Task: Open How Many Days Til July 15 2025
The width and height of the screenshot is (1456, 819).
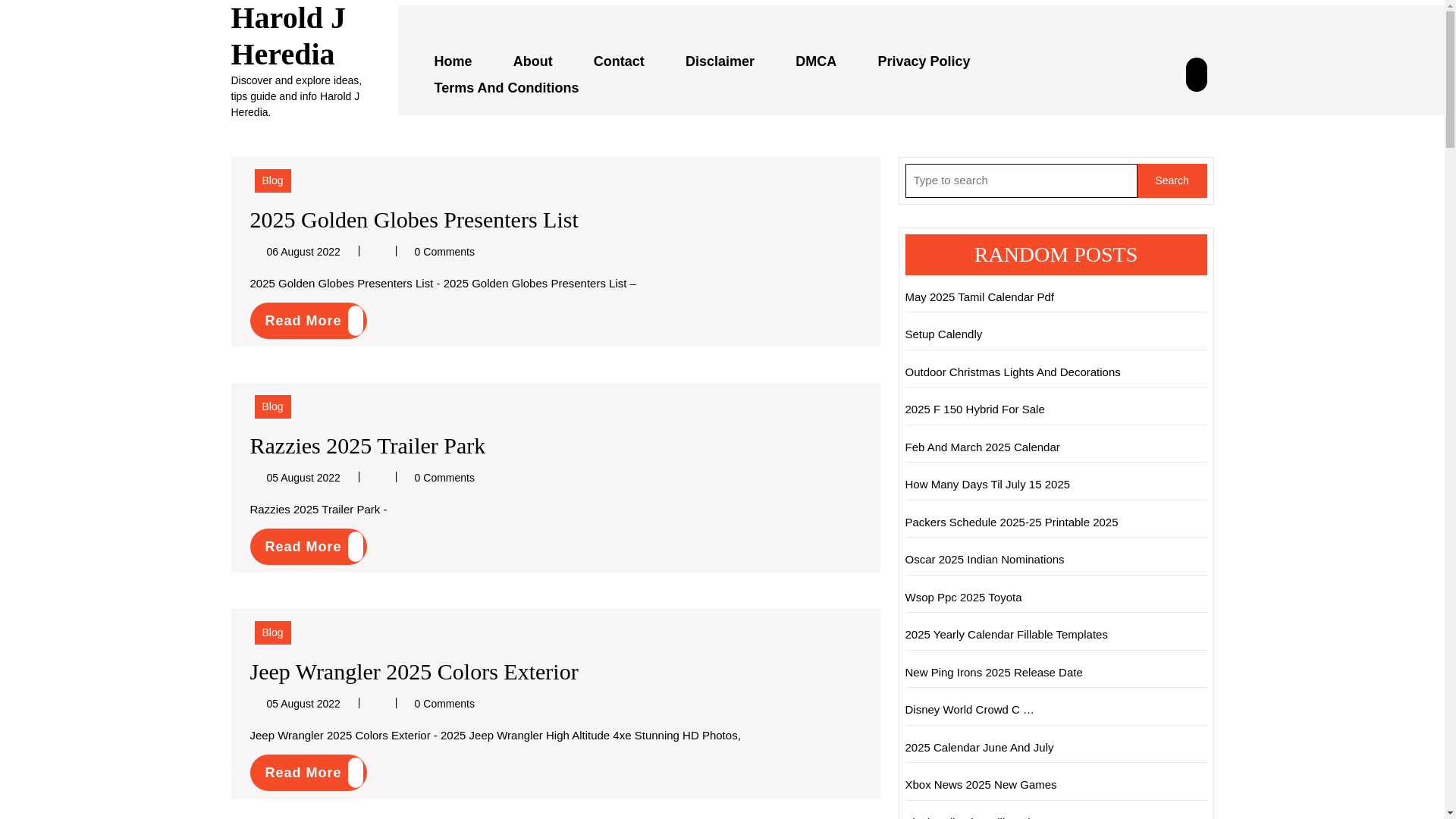Action: click(987, 485)
